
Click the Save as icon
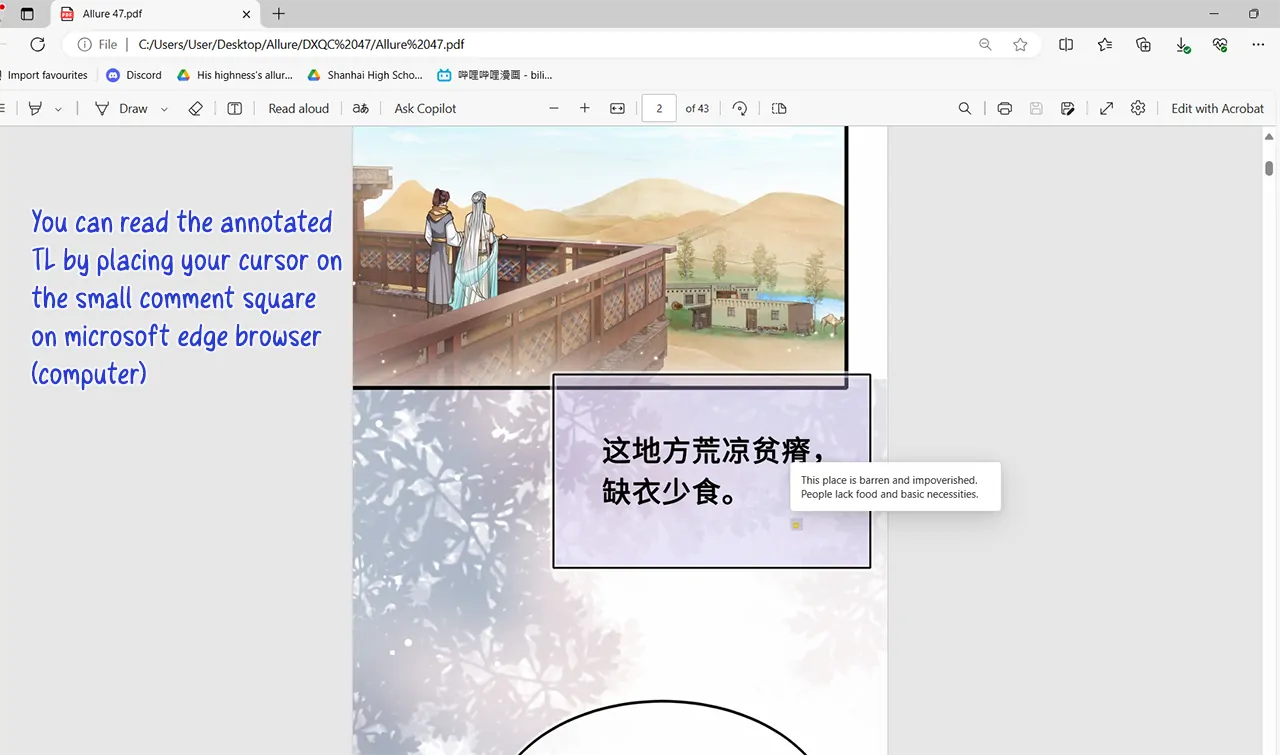[1068, 108]
